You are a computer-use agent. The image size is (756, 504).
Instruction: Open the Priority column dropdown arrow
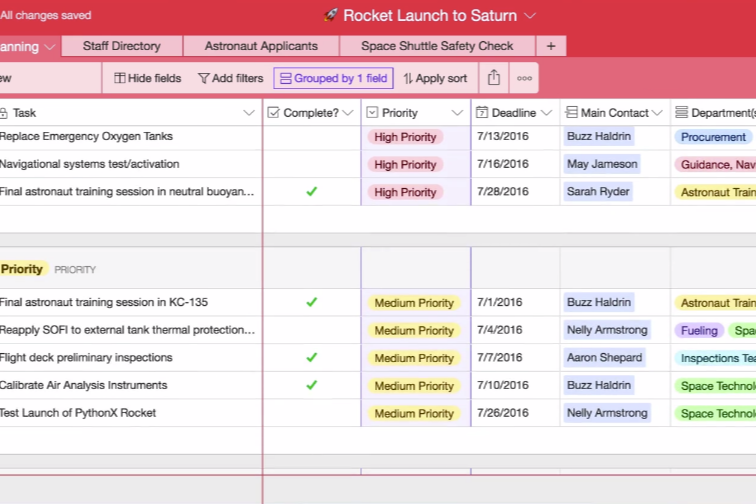(x=457, y=113)
